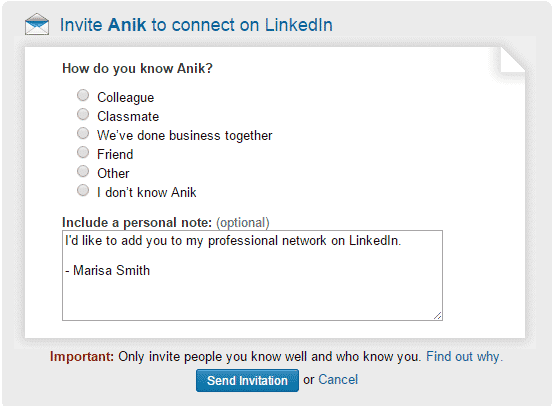The width and height of the screenshot is (553, 406).
Task: Select the Colleague radio button
Action: 83,95
